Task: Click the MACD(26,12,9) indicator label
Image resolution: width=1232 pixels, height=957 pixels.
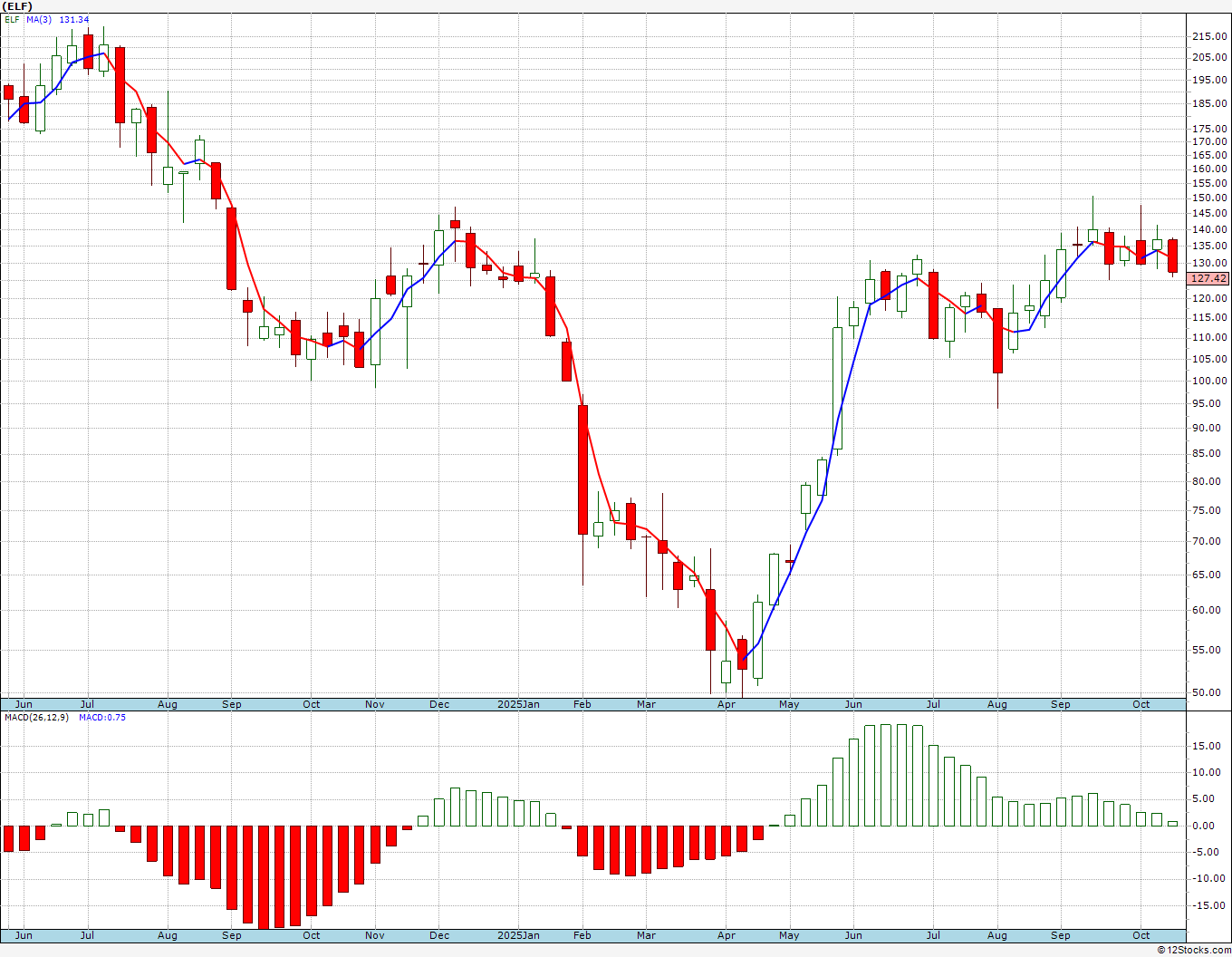Action: 35,717
